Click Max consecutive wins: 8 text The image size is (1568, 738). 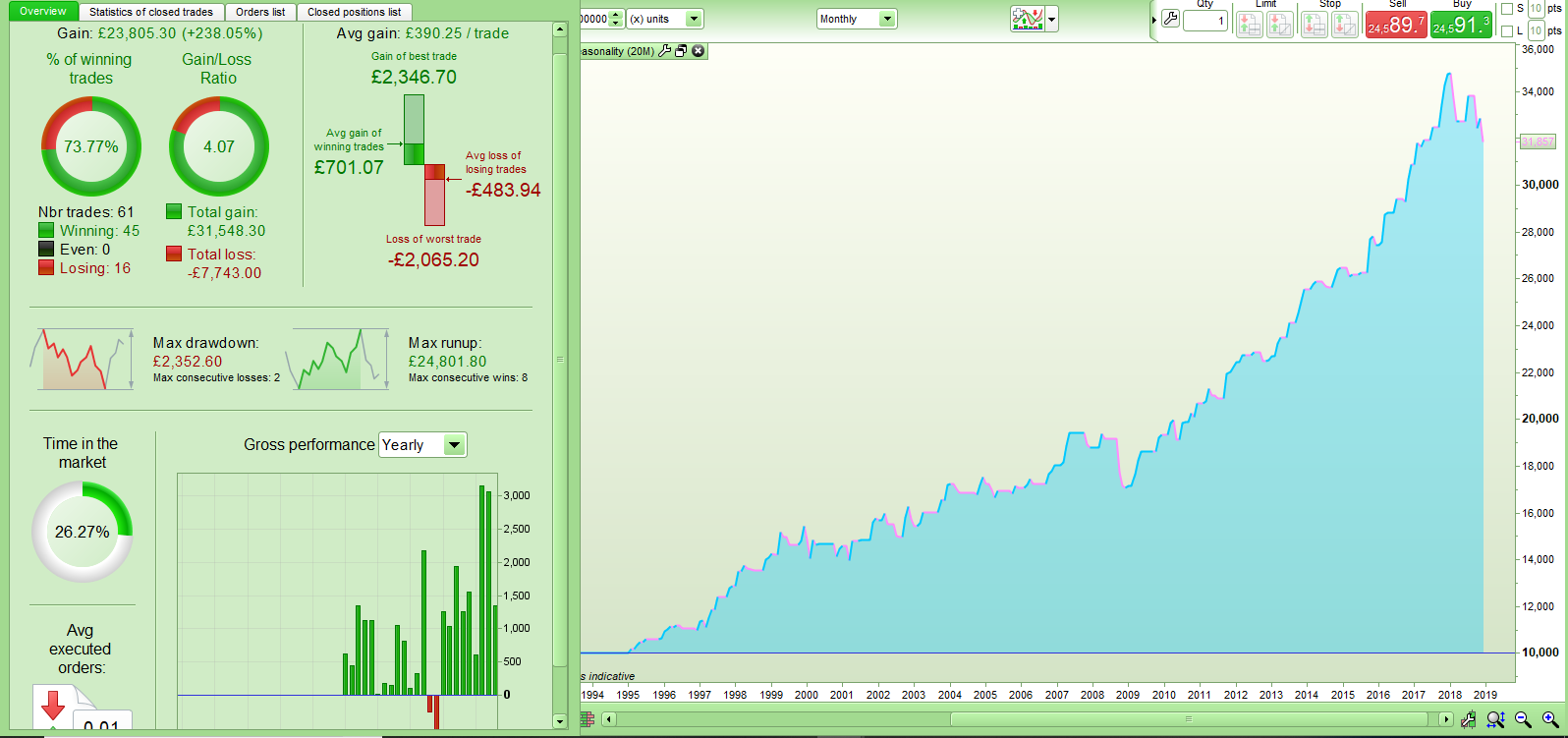click(468, 377)
